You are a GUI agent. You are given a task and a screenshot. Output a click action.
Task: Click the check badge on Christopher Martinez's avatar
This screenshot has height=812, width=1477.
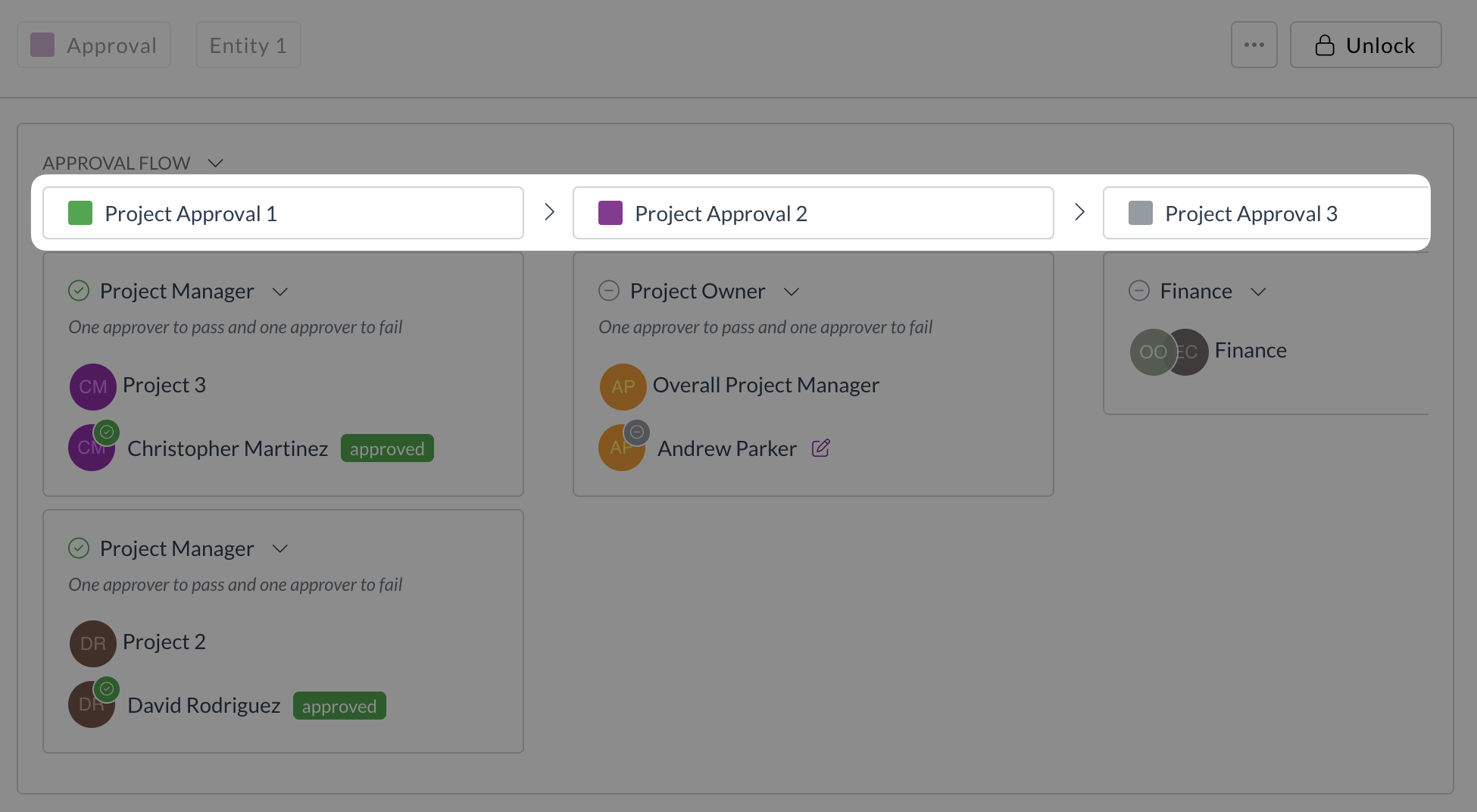107,433
